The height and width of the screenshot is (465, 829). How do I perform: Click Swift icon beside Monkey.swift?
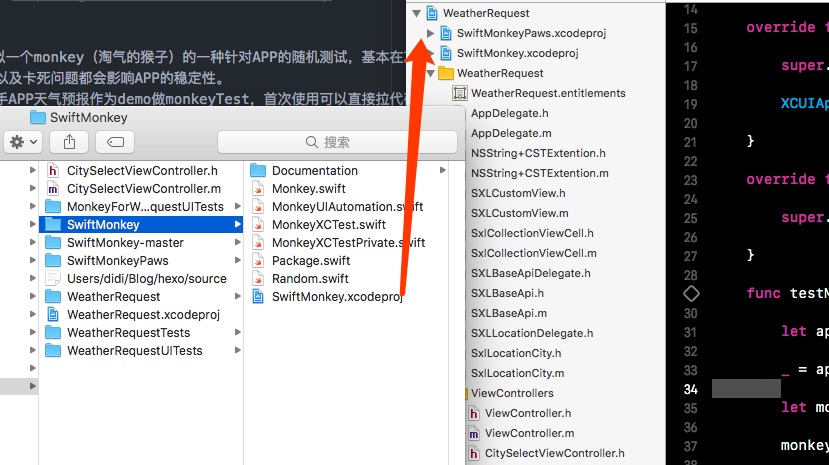[x=258, y=189]
